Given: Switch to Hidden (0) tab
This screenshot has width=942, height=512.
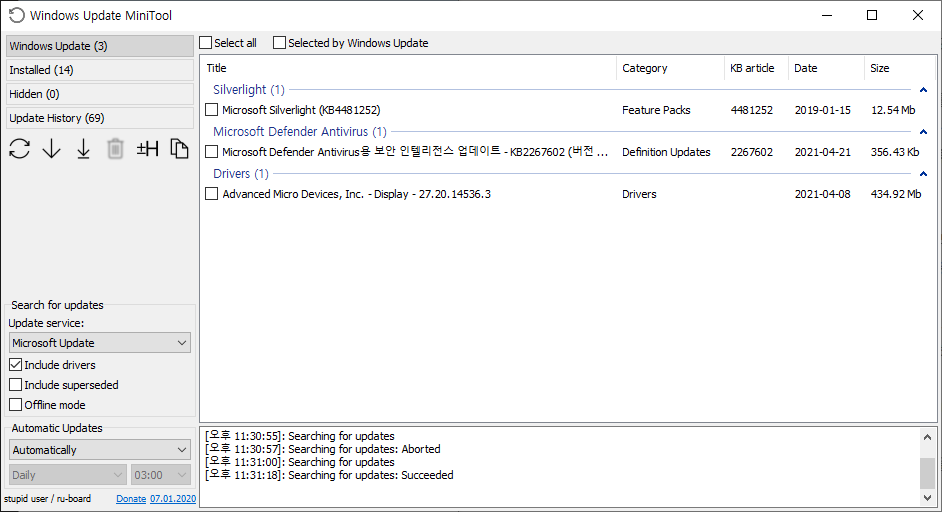Looking at the screenshot, I should click(x=100, y=94).
